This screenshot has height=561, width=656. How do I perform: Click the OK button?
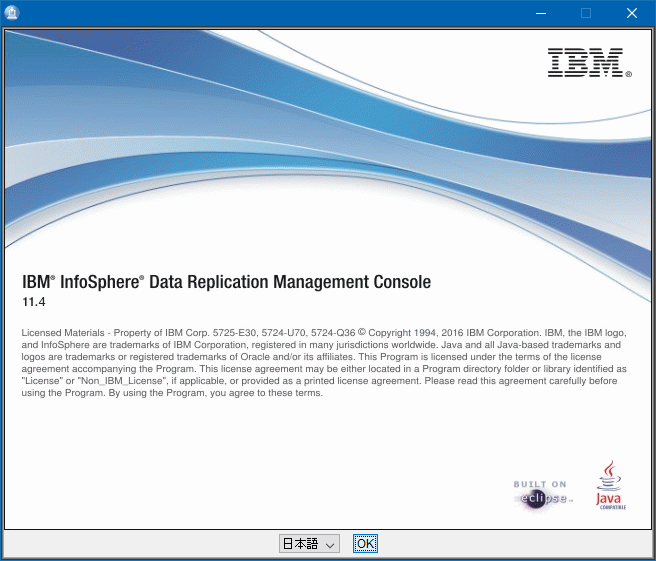(365, 543)
